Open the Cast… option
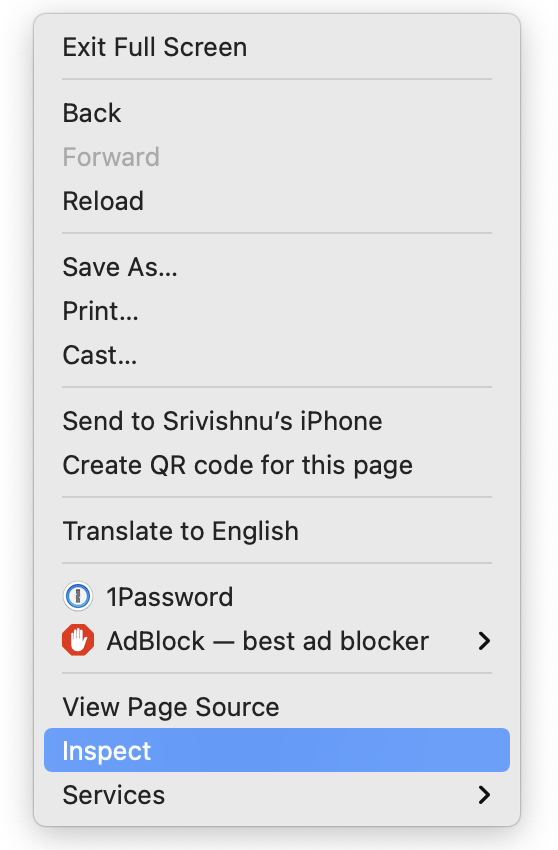558x850 pixels. 277,355
